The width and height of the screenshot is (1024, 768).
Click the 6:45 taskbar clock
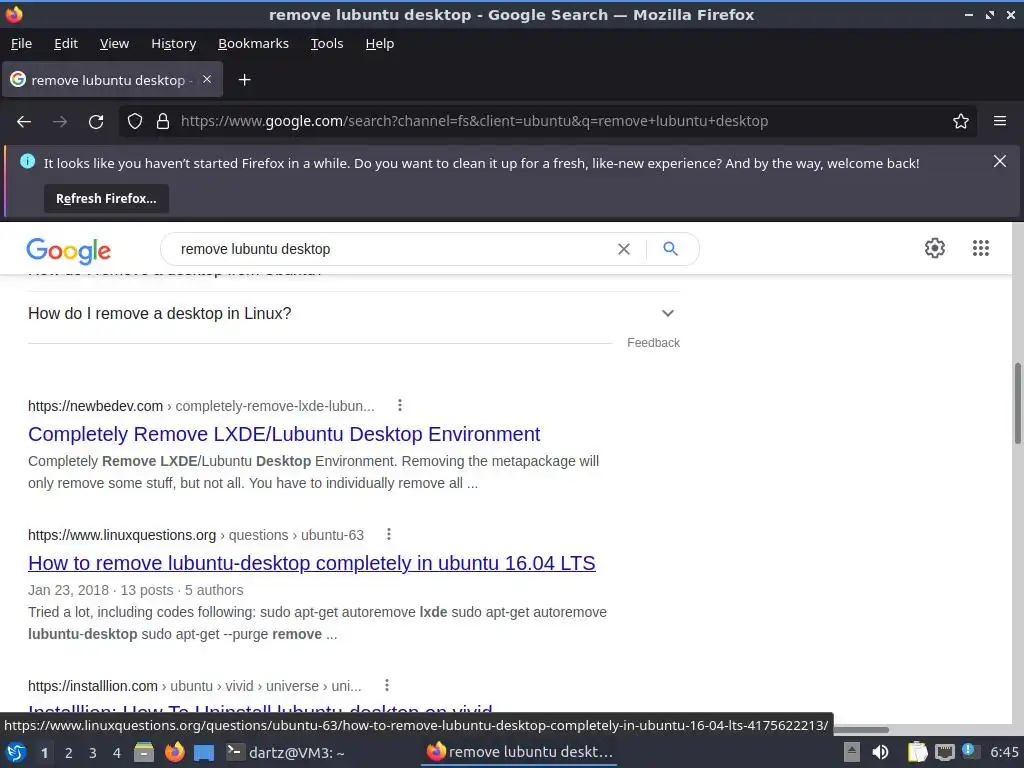(1004, 752)
